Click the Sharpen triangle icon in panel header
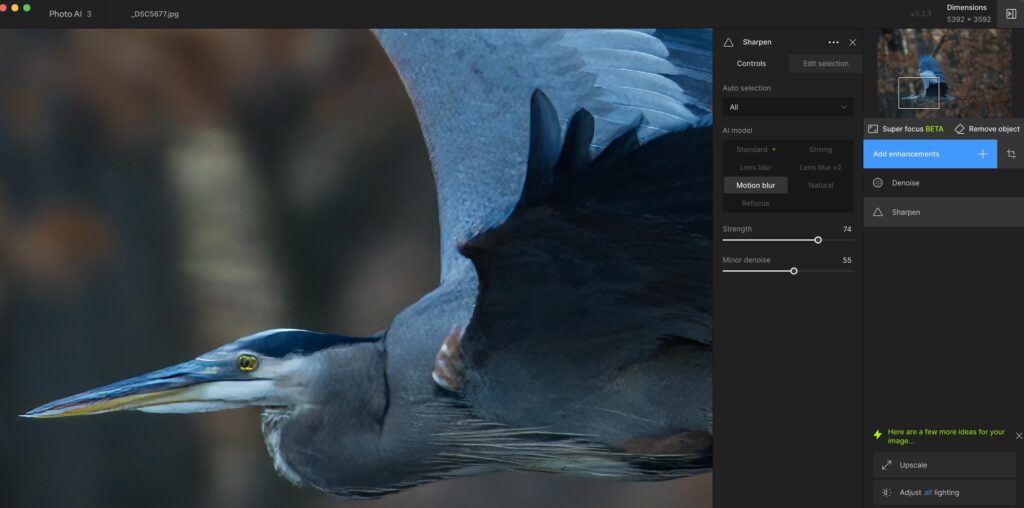The width and height of the screenshot is (1024, 508). [729, 42]
